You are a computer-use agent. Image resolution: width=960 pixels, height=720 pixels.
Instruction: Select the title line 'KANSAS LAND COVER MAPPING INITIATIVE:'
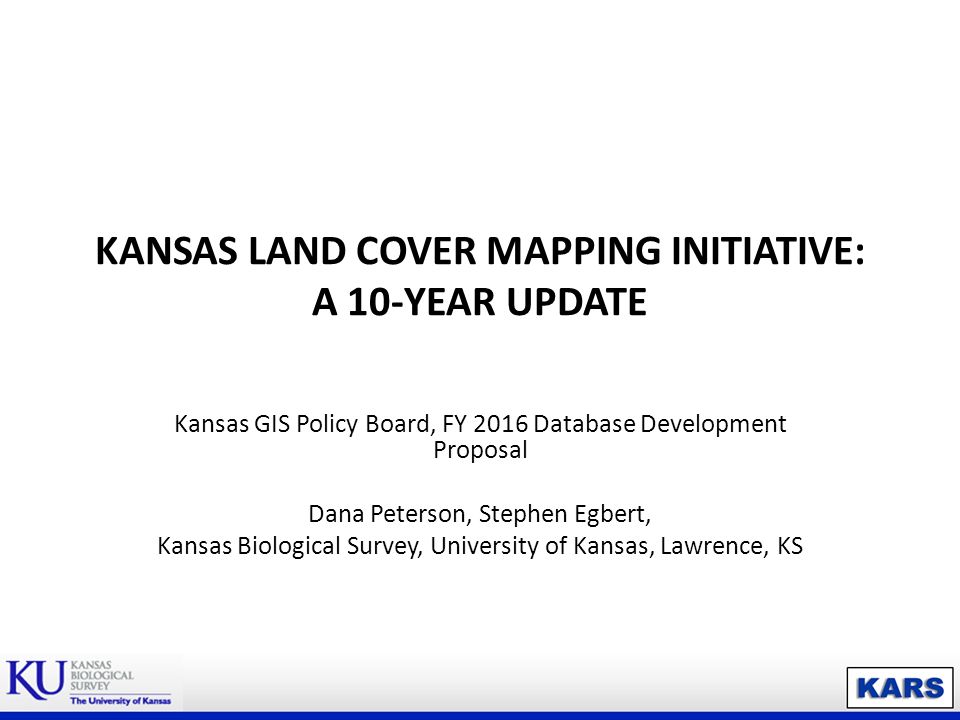[480, 251]
